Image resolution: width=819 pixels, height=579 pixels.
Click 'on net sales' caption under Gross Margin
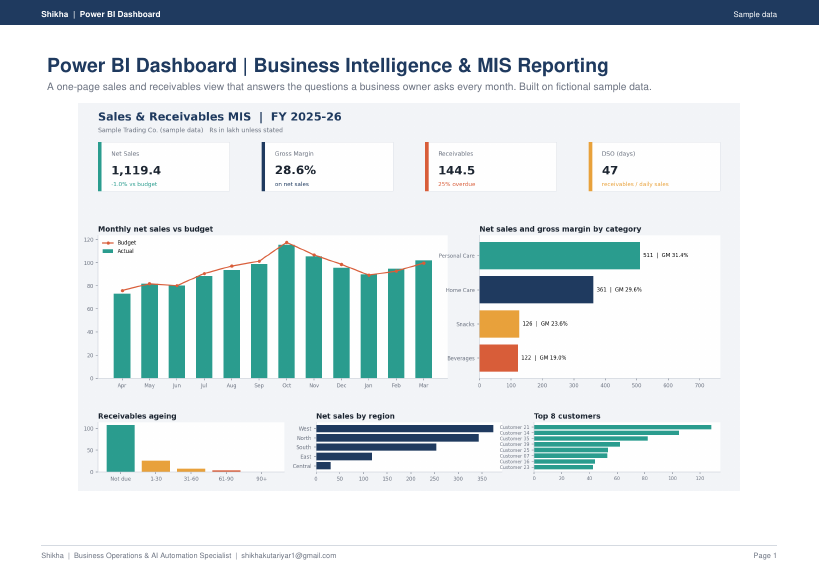click(x=291, y=184)
